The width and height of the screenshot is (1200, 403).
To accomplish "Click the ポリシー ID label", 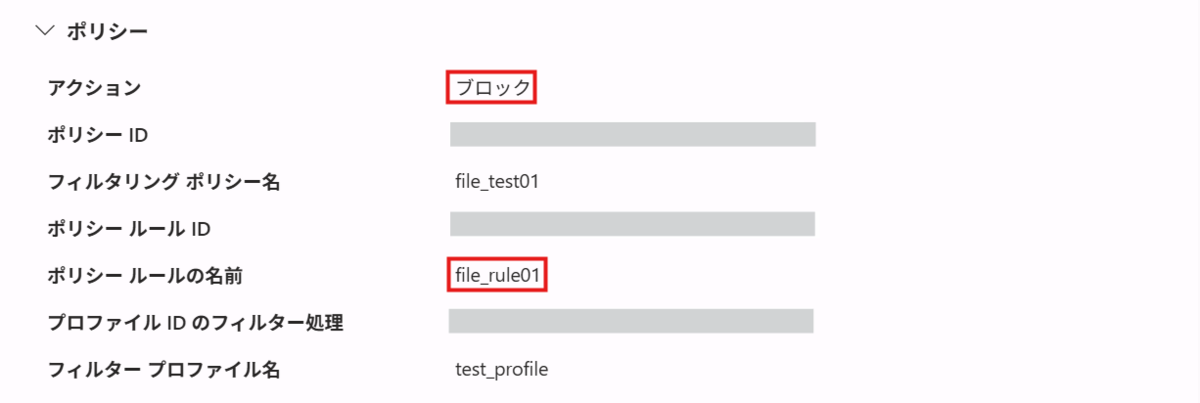I will [x=98, y=135].
